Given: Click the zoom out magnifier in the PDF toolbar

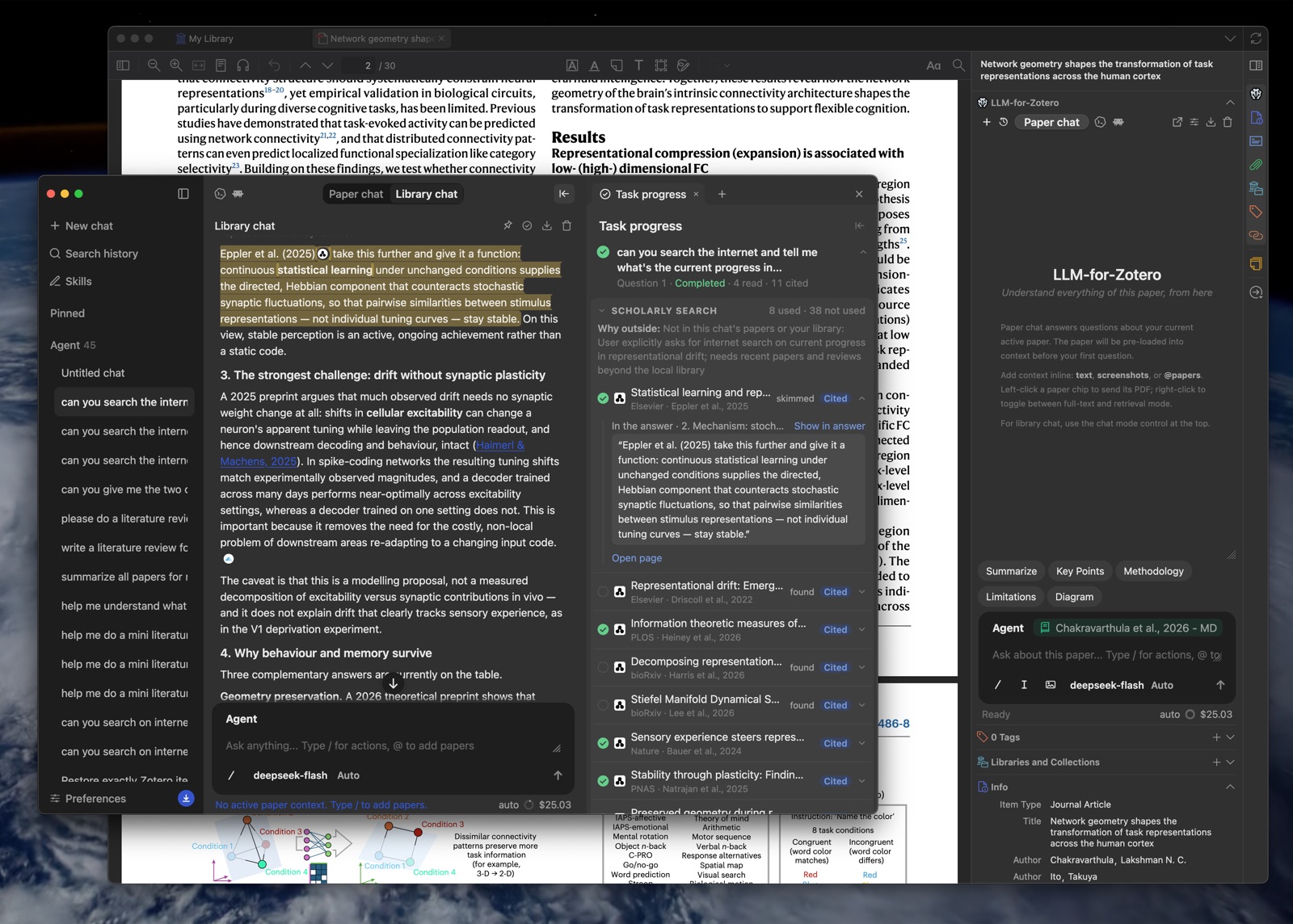Looking at the screenshot, I should point(154,65).
